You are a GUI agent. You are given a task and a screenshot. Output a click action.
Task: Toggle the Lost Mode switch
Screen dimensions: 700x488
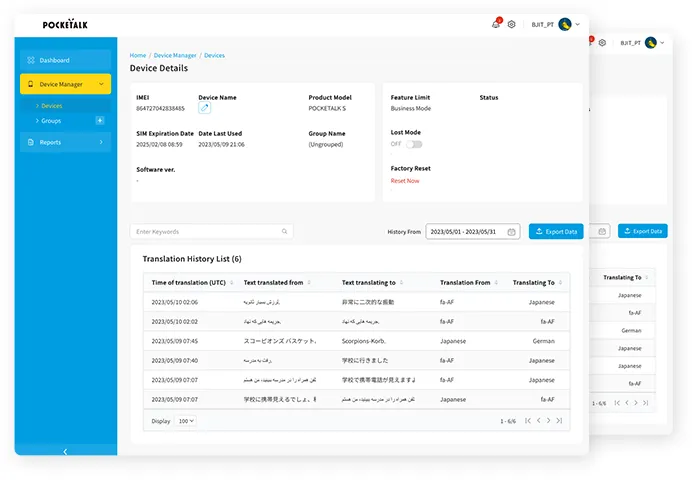click(x=413, y=144)
